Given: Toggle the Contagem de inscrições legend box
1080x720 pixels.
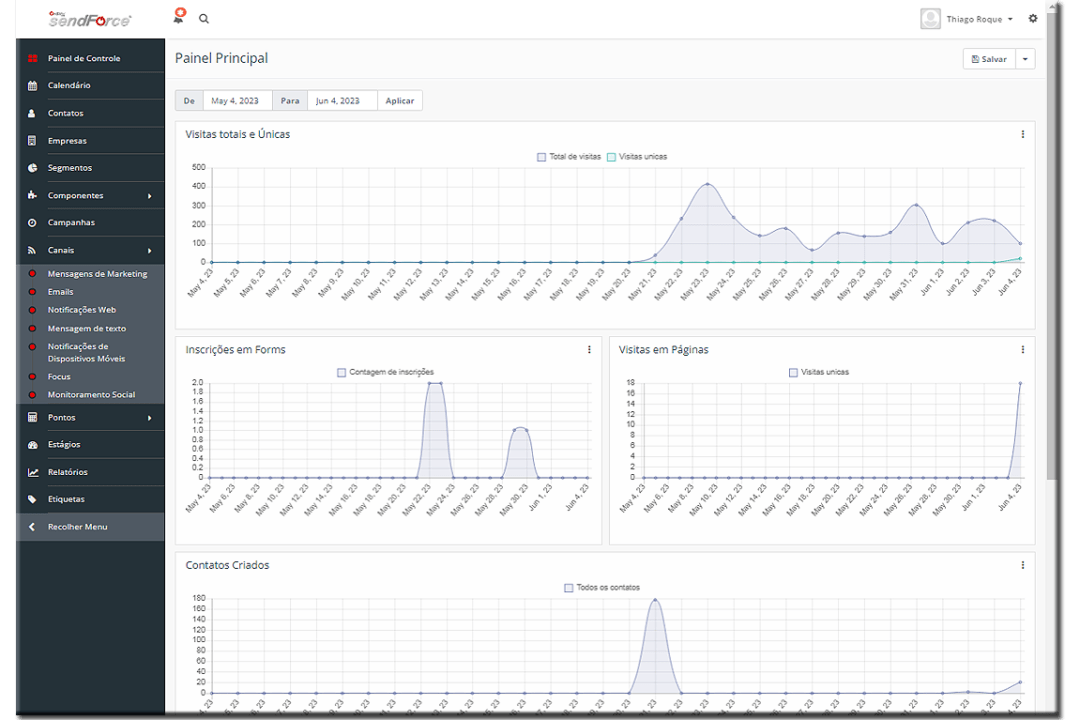Looking at the screenshot, I should 341,373.
